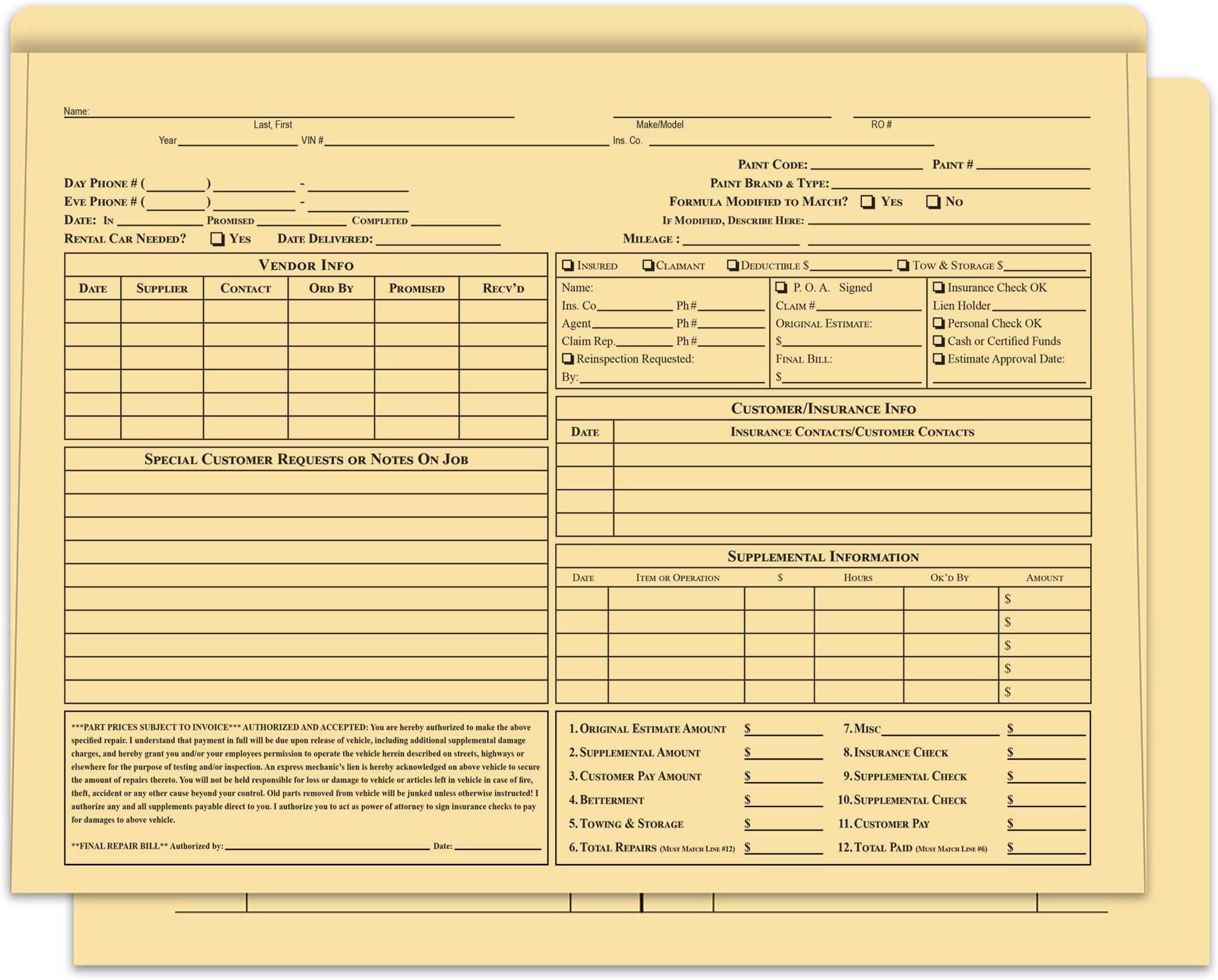1218x980 pixels.
Task: Tick Insurance Check OK box
Action: tap(938, 287)
